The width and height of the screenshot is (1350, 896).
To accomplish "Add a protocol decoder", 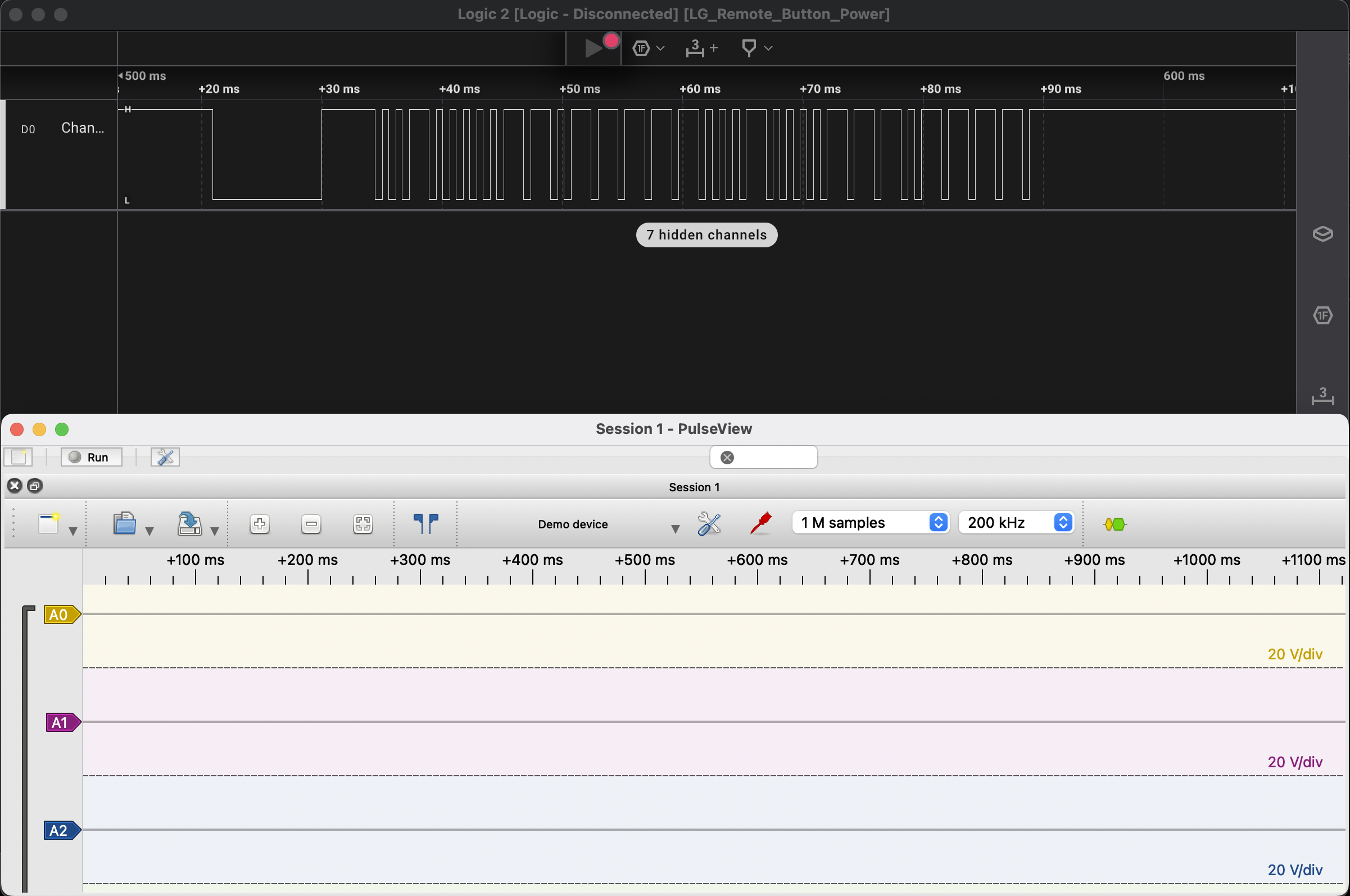I will [x=1114, y=524].
